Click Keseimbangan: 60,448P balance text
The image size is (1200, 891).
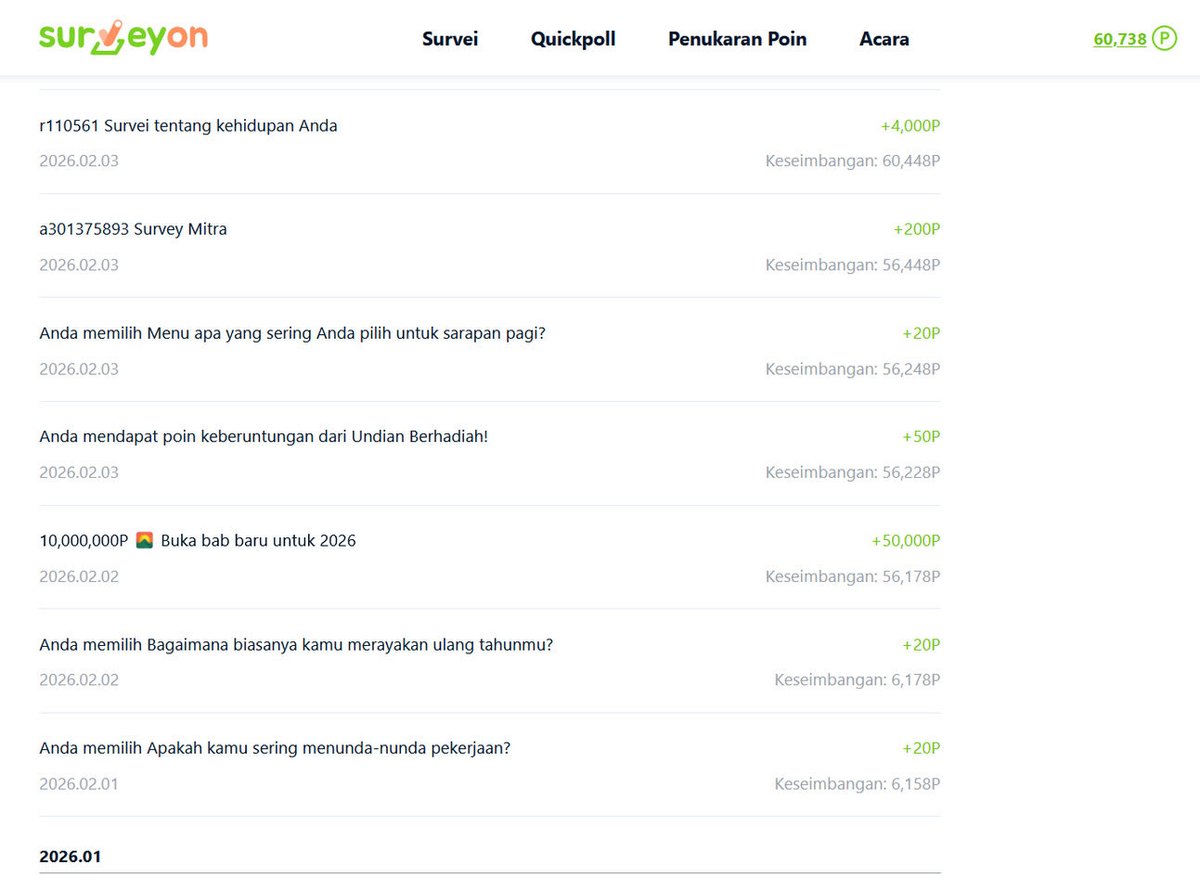click(x=853, y=160)
